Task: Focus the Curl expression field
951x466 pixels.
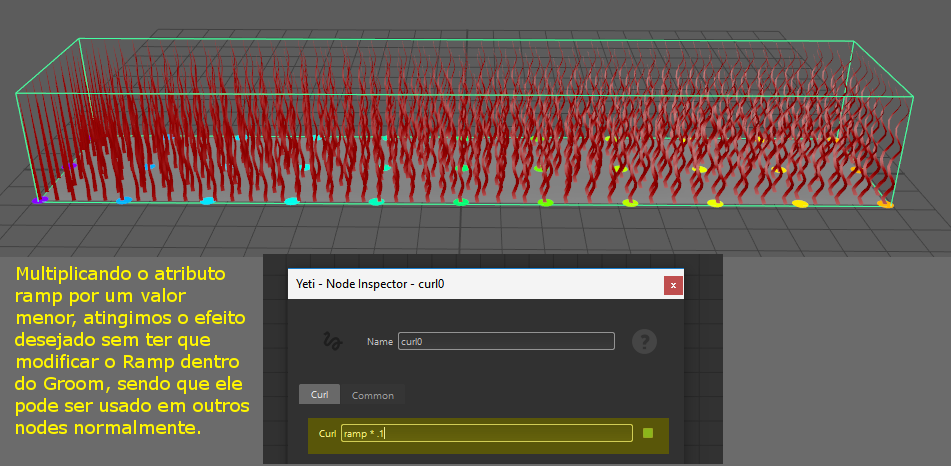Action: click(x=486, y=434)
